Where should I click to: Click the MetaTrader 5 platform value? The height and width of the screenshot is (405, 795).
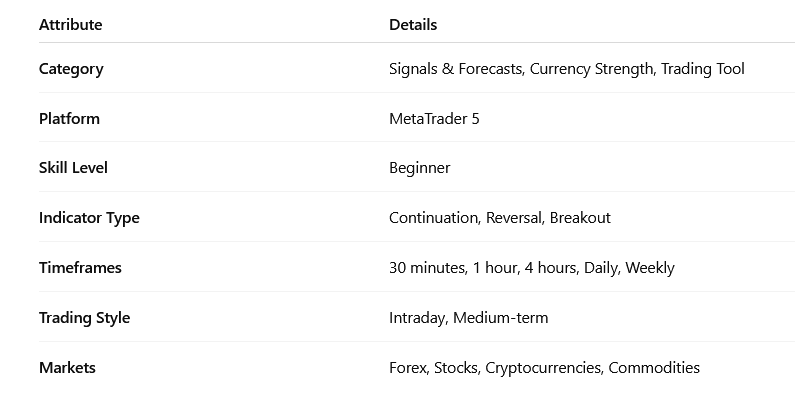(434, 119)
